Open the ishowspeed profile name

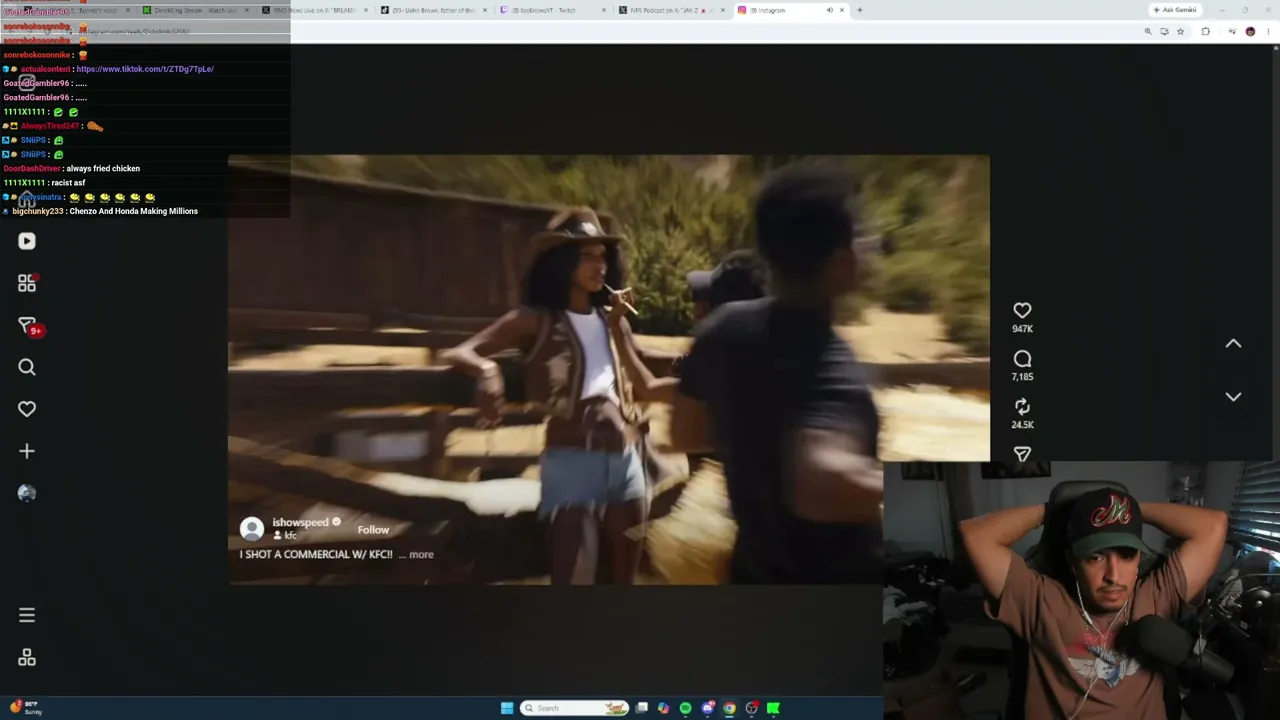point(300,523)
